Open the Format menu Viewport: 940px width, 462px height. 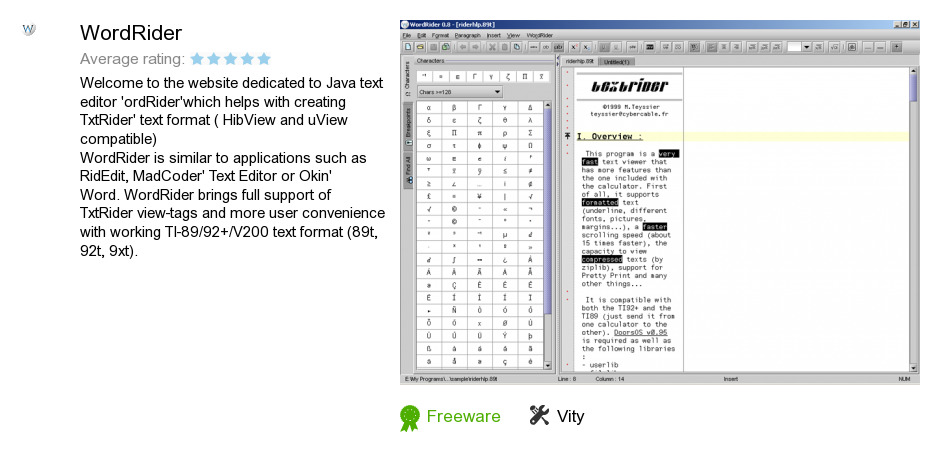pos(440,35)
